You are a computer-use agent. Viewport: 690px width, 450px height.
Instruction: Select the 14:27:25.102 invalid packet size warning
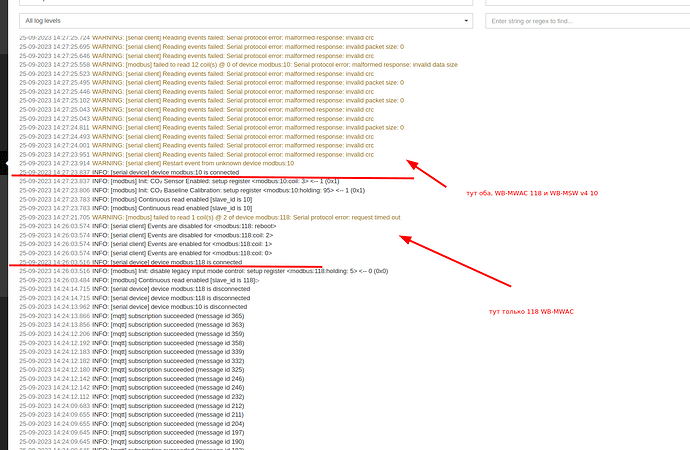pos(212,101)
